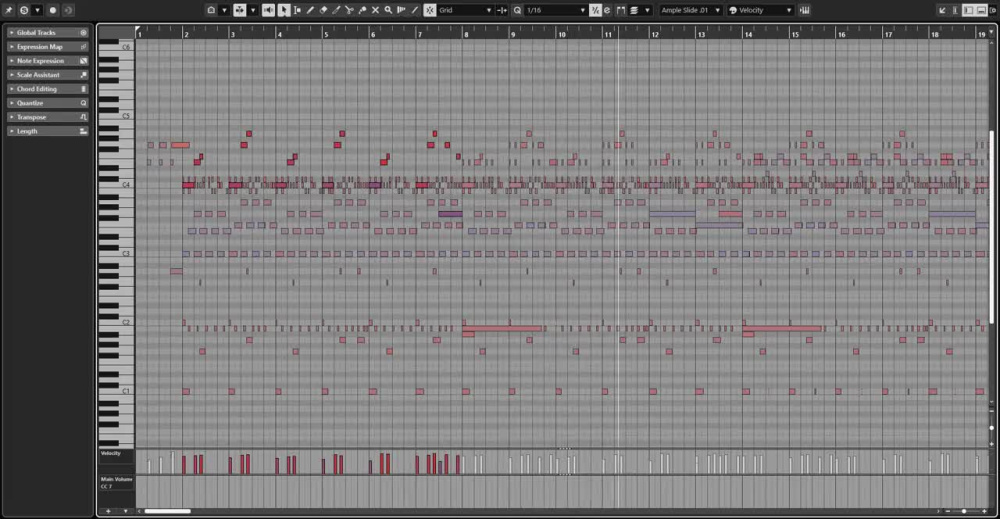
Task: Add a controller lane with the + button
Action: point(108,511)
